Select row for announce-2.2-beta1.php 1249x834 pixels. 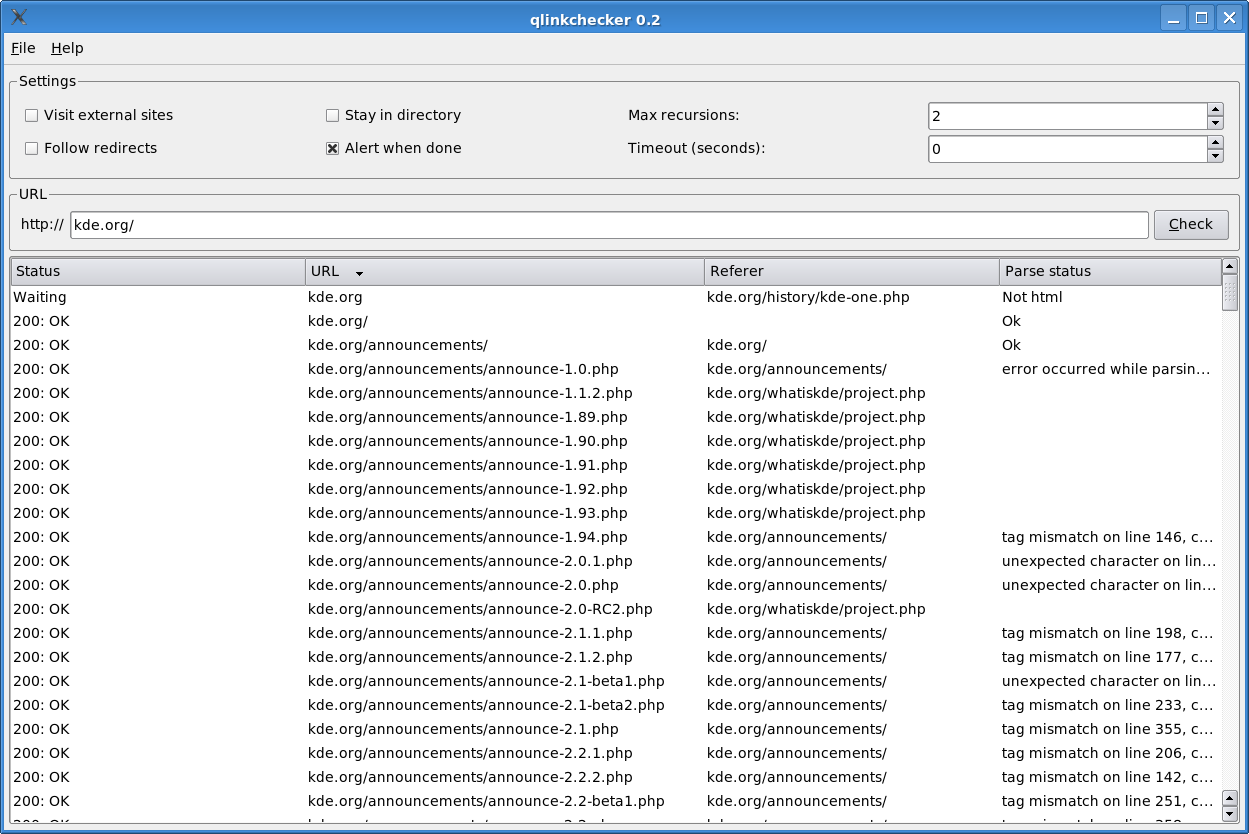616,801
